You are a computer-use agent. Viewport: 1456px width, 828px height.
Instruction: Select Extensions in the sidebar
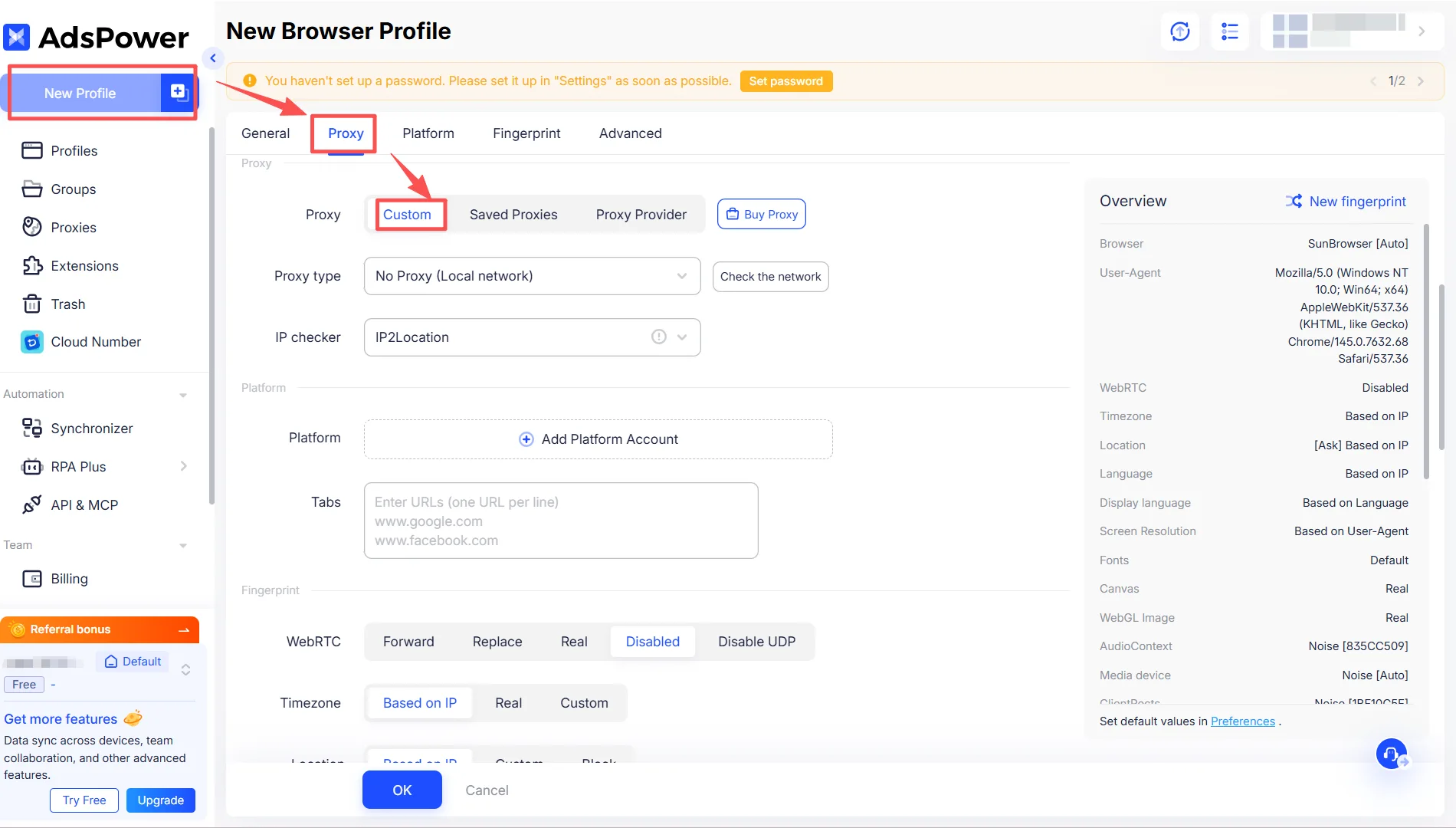coord(84,266)
